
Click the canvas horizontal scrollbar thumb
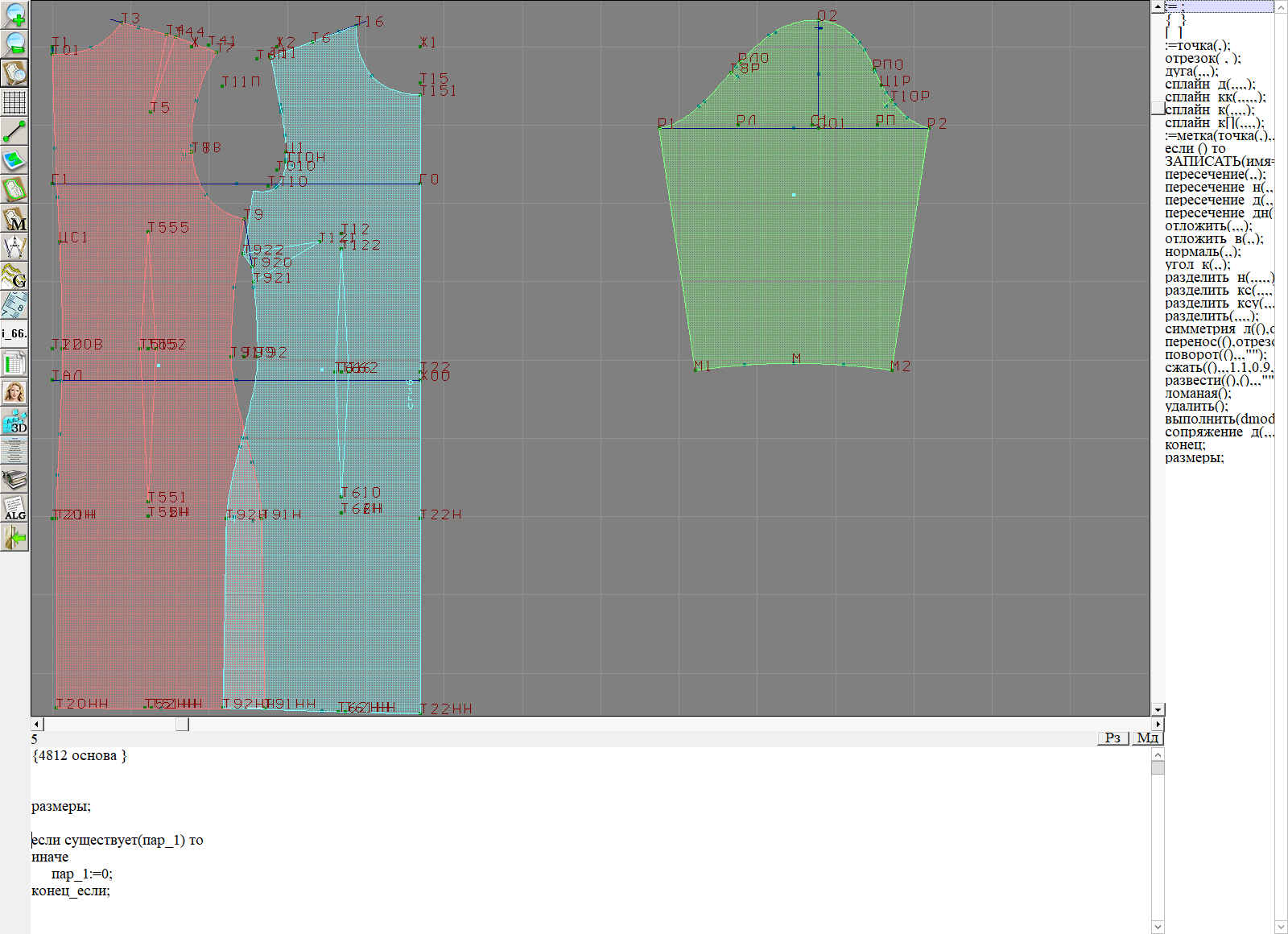(183, 725)
